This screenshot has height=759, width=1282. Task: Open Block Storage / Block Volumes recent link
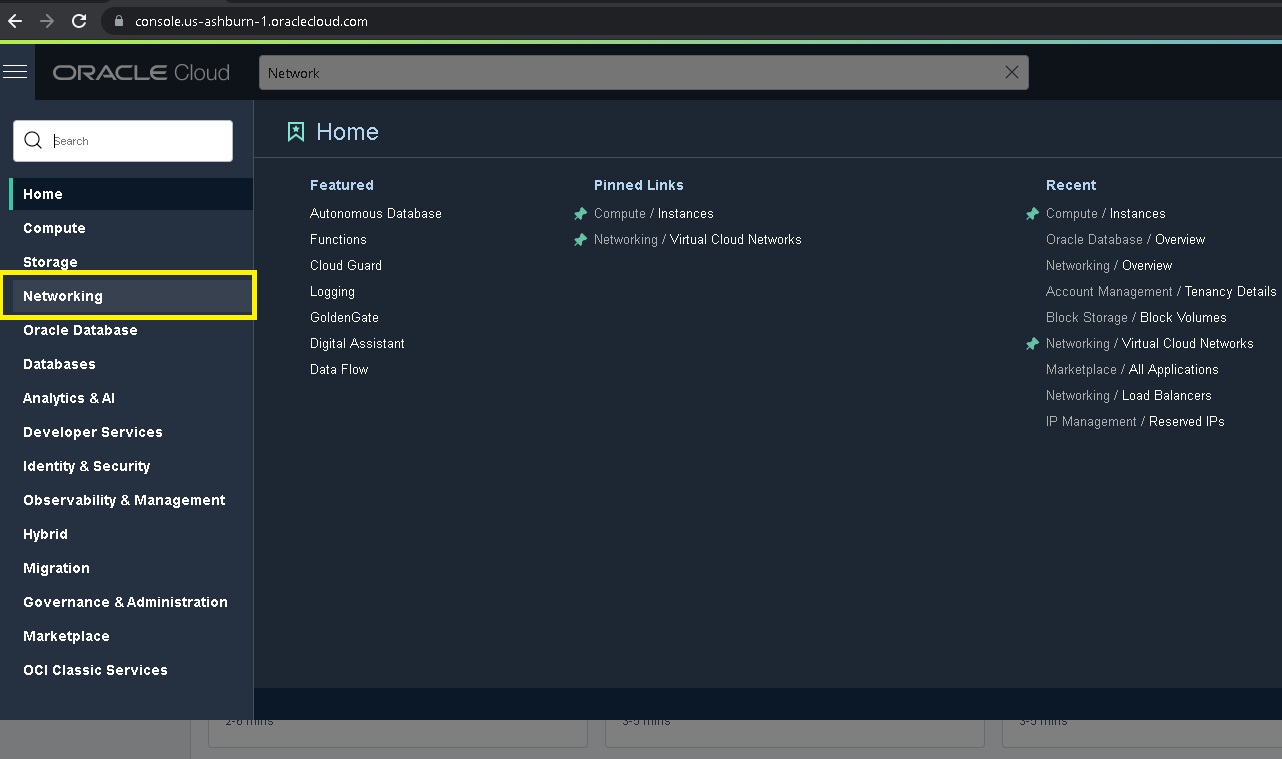pos(1135,318)
